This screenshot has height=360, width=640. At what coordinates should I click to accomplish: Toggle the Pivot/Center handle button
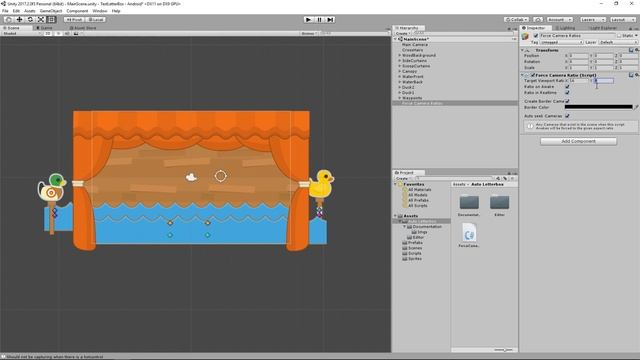(x=74, y=20)
